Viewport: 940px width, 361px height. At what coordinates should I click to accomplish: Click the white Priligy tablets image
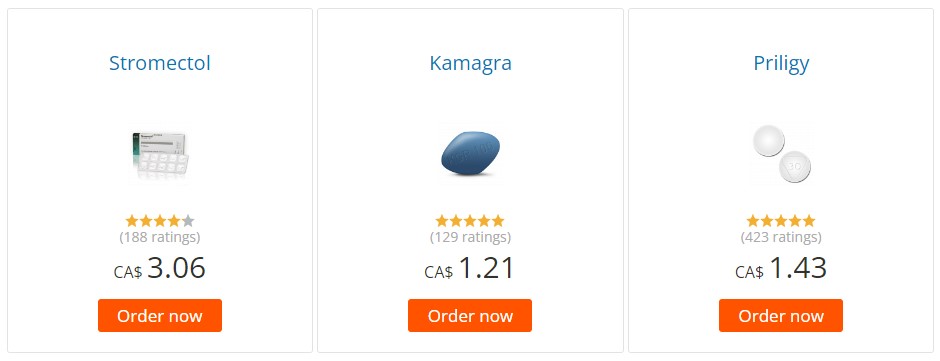point(781,154)
